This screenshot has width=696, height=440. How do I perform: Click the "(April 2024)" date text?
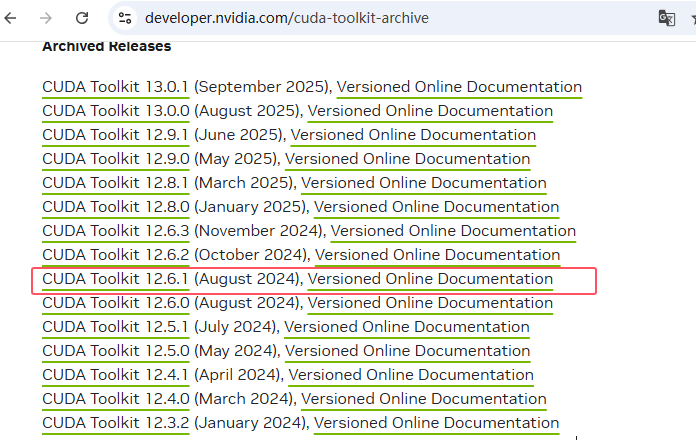237,375
